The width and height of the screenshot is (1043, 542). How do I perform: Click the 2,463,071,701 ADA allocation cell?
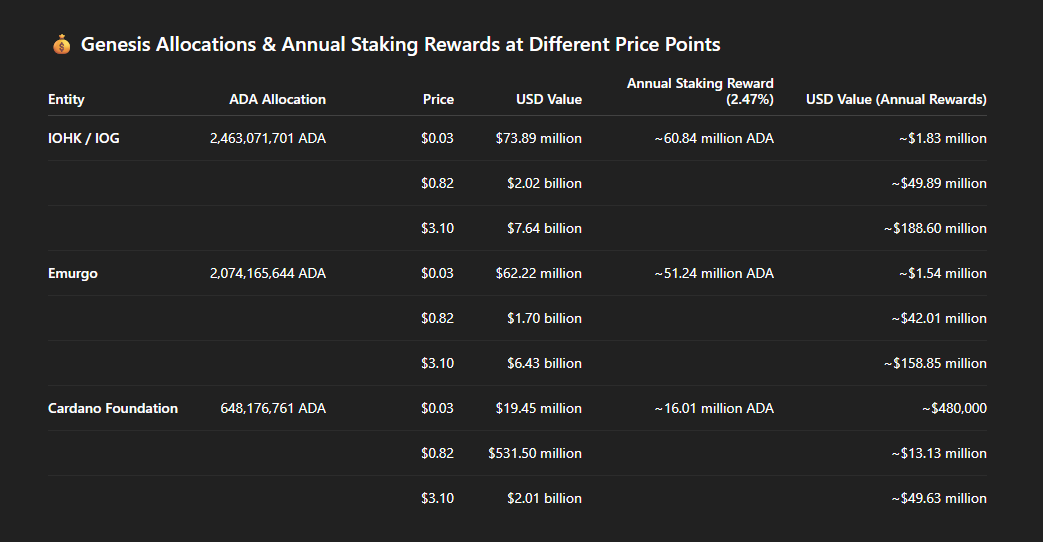pos(268,138)
